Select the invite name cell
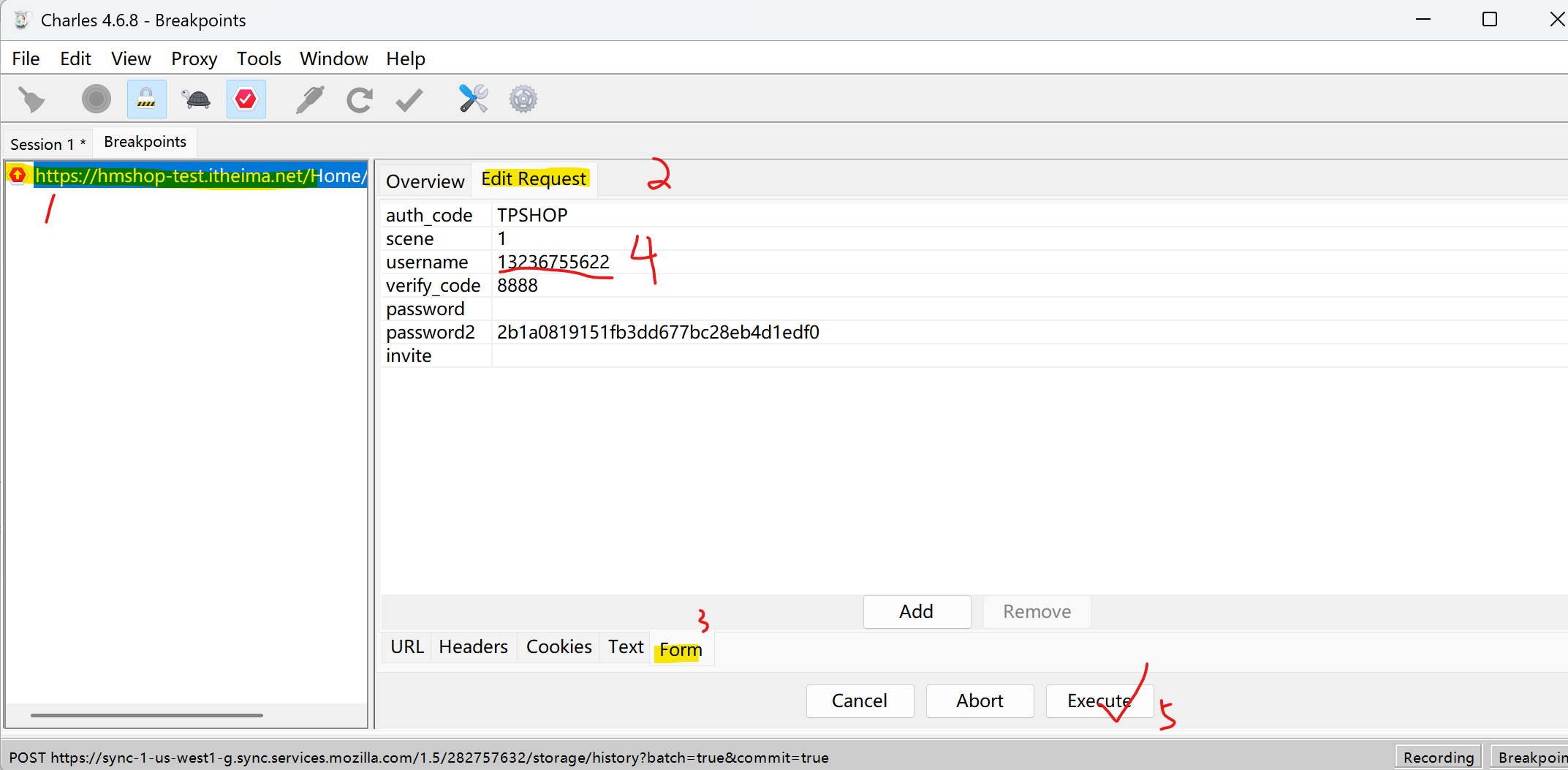Screen dimensions: 1568x770 pos(436,355)
